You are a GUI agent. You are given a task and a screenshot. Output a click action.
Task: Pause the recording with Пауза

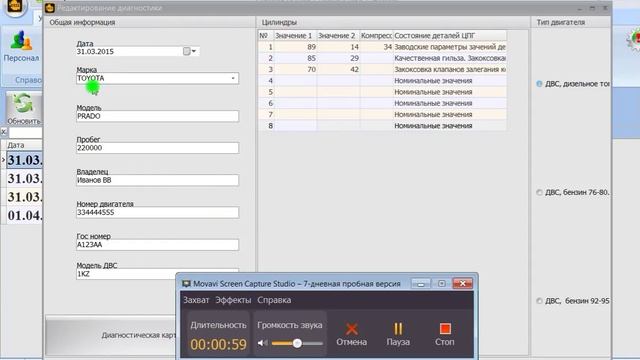click(x=398, y=334)
